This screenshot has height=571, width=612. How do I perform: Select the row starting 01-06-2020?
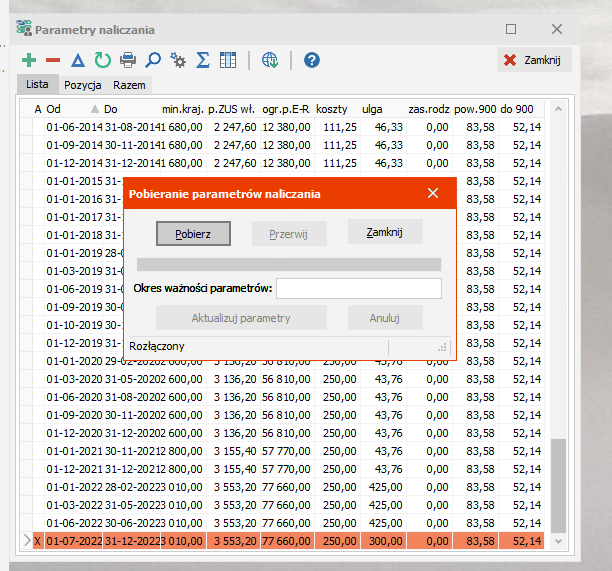(x=283, y=397)
